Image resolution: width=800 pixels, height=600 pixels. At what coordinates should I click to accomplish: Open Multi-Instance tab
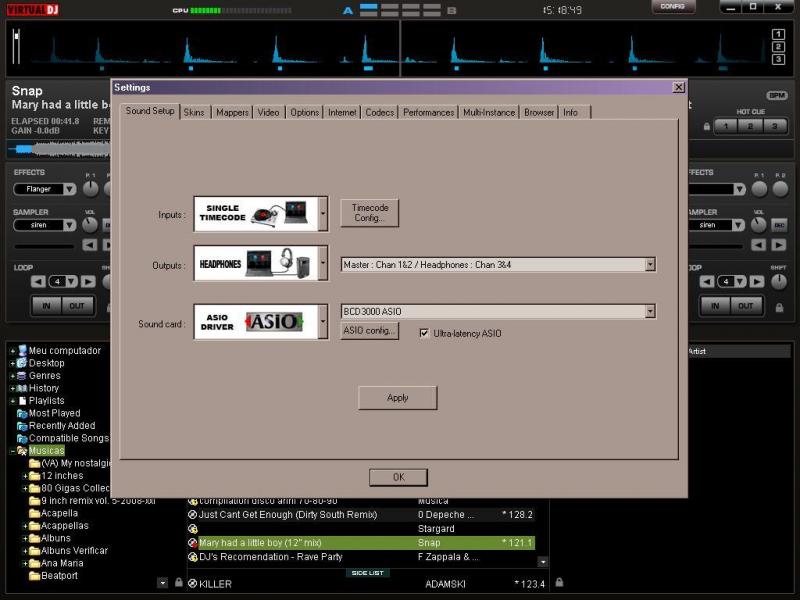click(x=489, y=112)
